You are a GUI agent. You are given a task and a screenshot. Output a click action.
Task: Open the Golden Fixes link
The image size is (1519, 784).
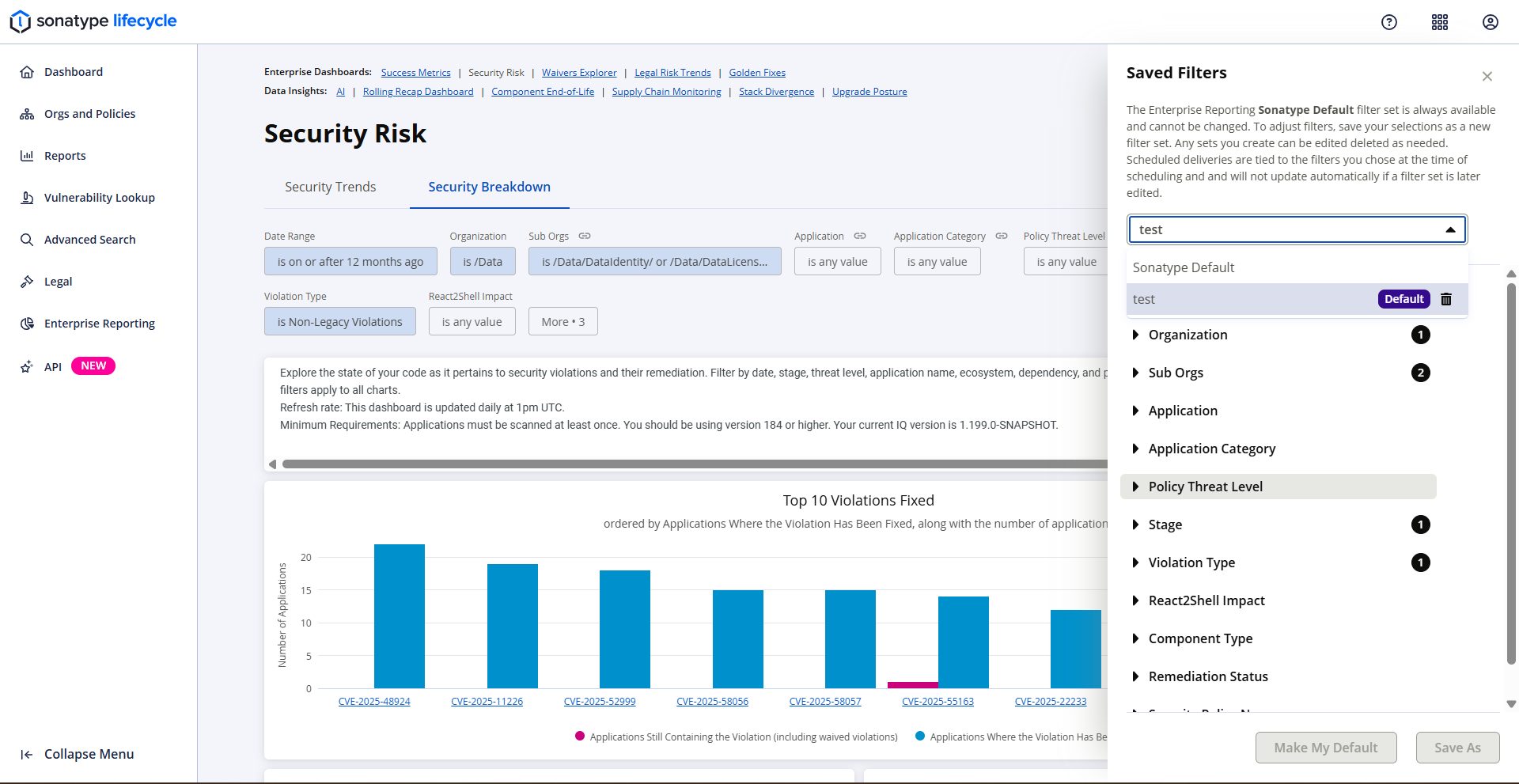click(x=757, y=73)
